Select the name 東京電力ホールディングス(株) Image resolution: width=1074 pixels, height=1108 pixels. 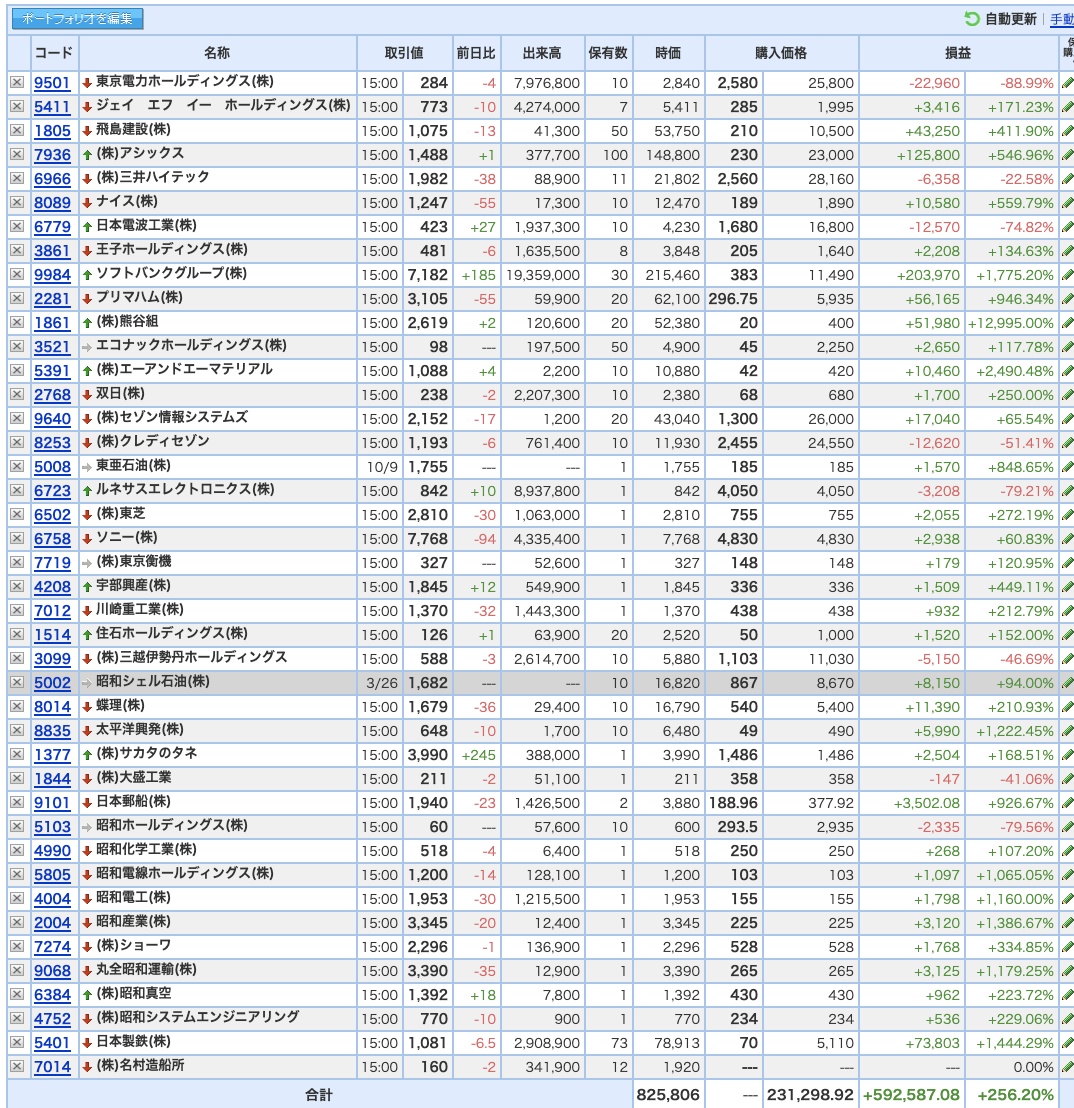tap(185, 81)
